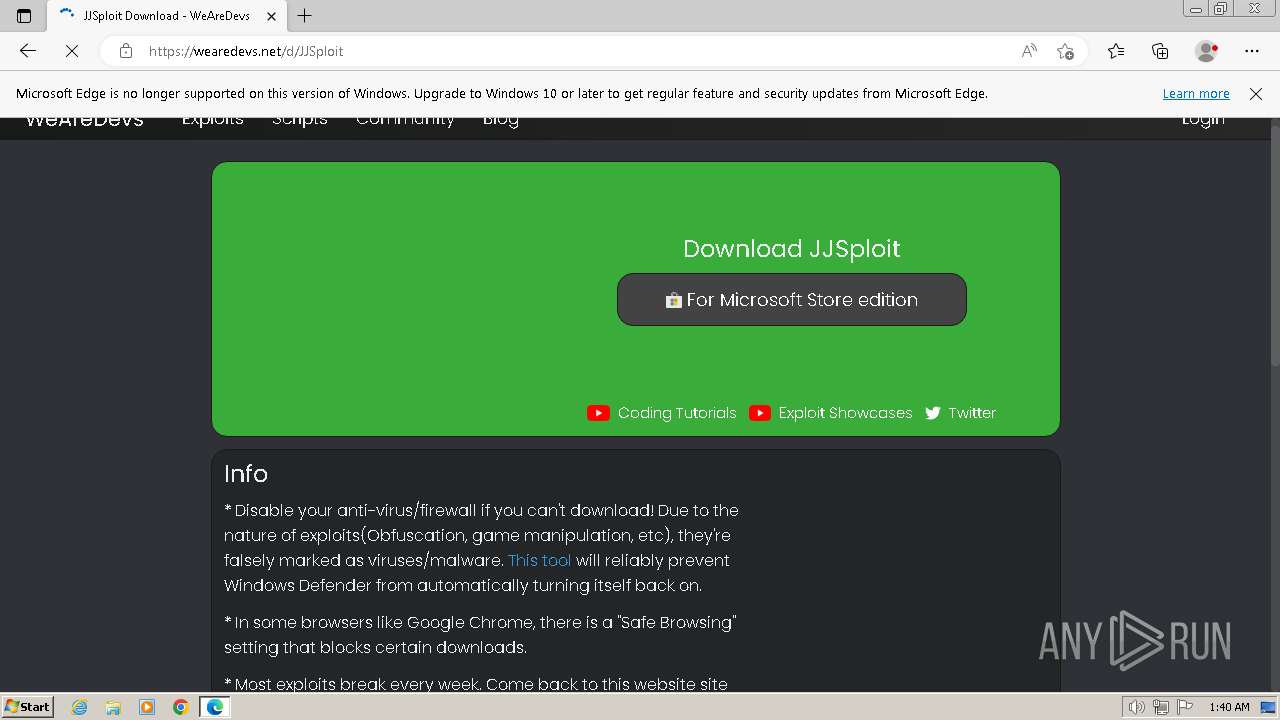The width and height of the screenshot is (1280, 720).
Task: Launch Google Chrome from taskbar
Action: (181, 707)
